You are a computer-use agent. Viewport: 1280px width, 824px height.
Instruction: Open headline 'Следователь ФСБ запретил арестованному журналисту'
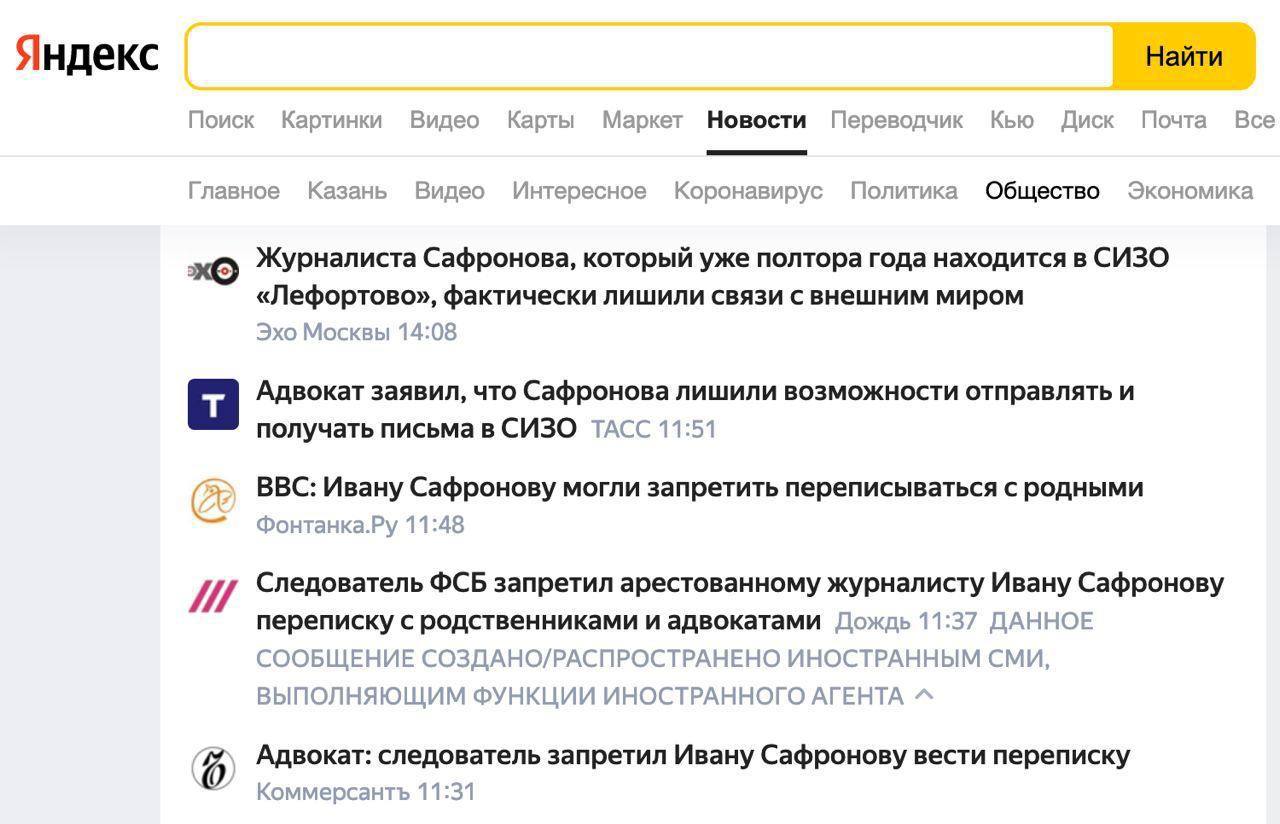coord(740,601)
